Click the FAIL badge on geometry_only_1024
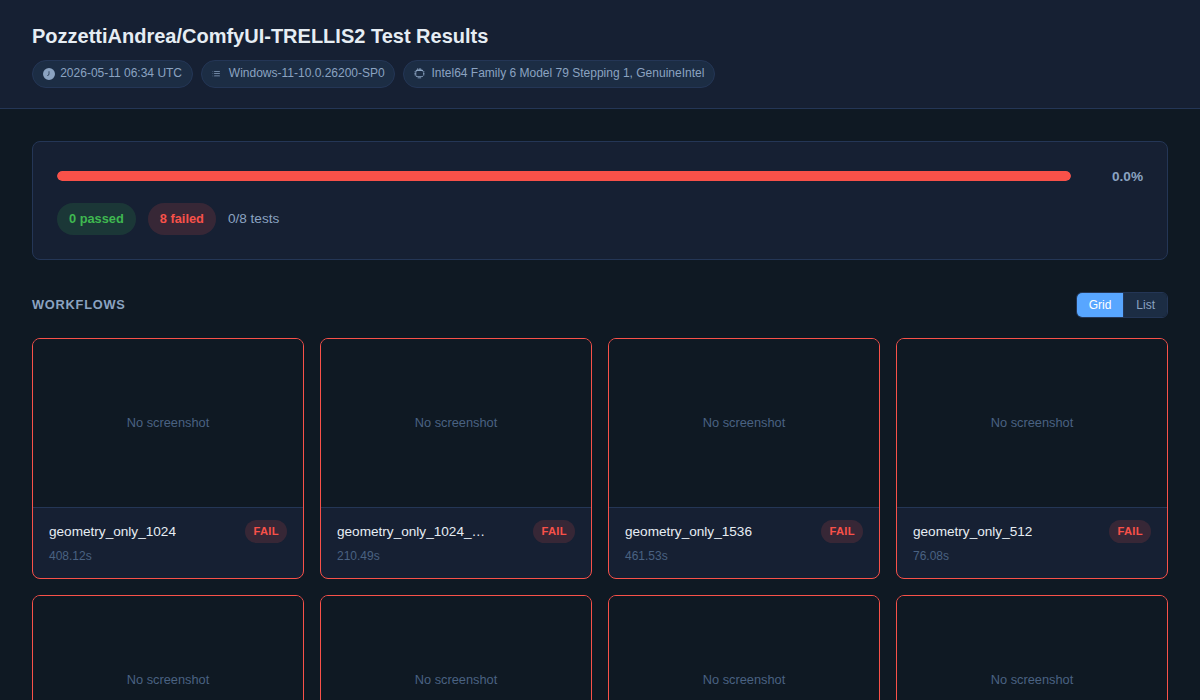 (x=266, y=532)
